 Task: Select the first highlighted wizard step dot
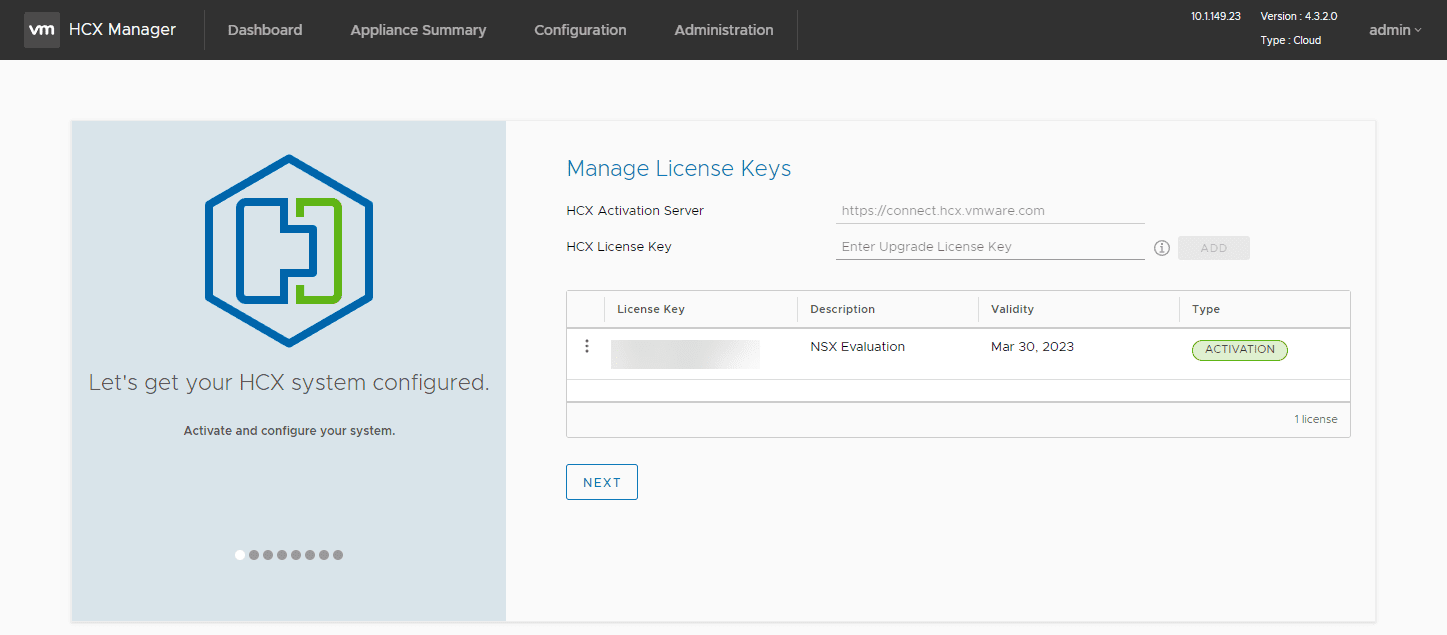click(x=240, y=555)
